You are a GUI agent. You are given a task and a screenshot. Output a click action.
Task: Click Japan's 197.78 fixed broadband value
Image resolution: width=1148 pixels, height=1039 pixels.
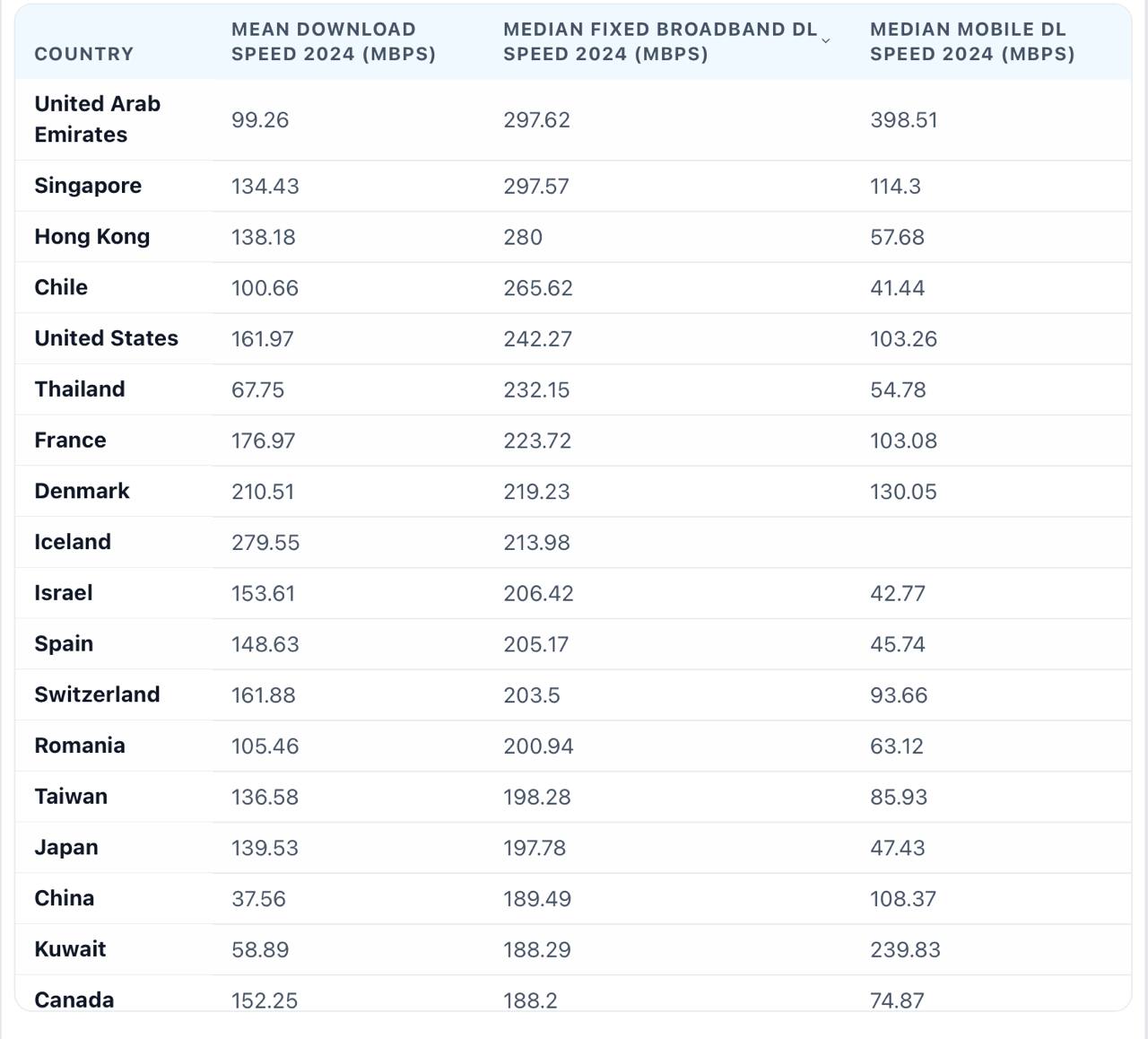(535, 848)
